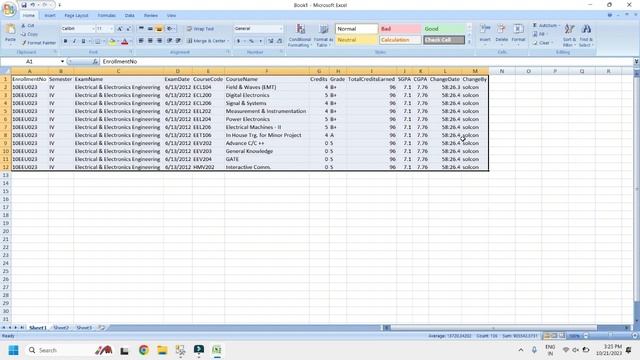Align text left

click(141, 41)
